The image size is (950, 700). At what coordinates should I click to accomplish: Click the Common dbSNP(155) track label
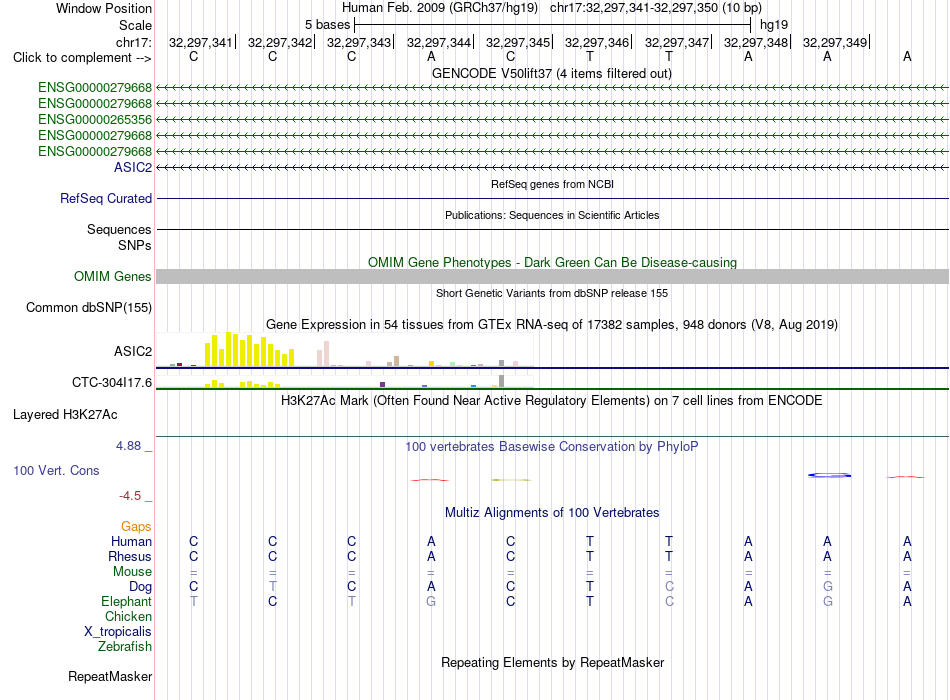pos(89,307)
